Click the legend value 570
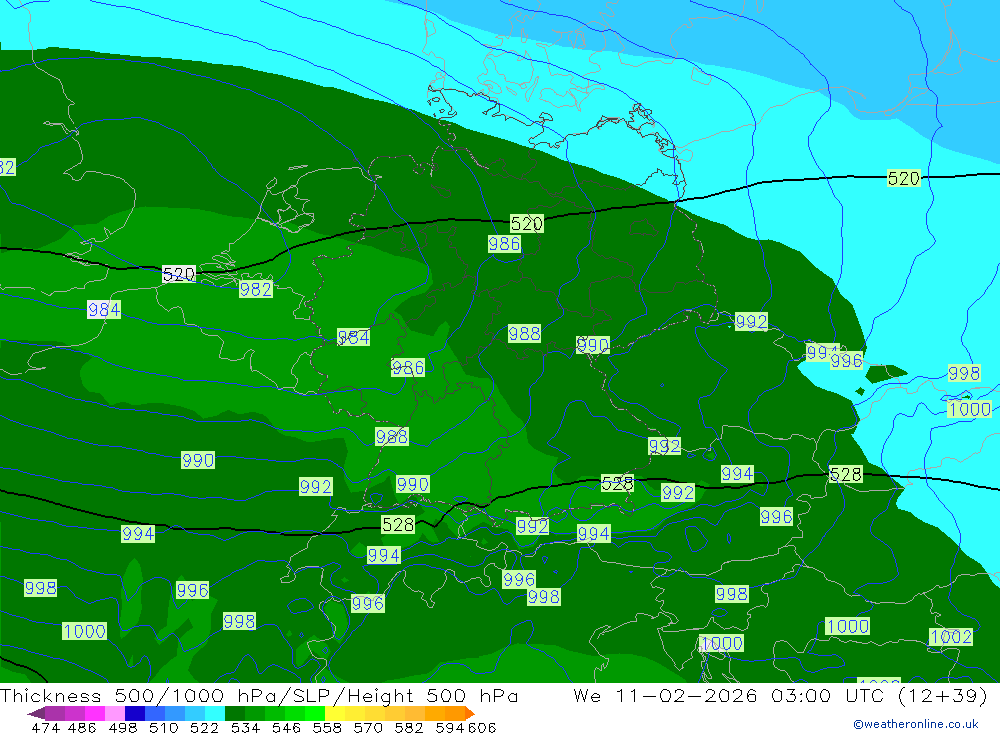Viewport: 1000px width, 733px height. (368, 728)
